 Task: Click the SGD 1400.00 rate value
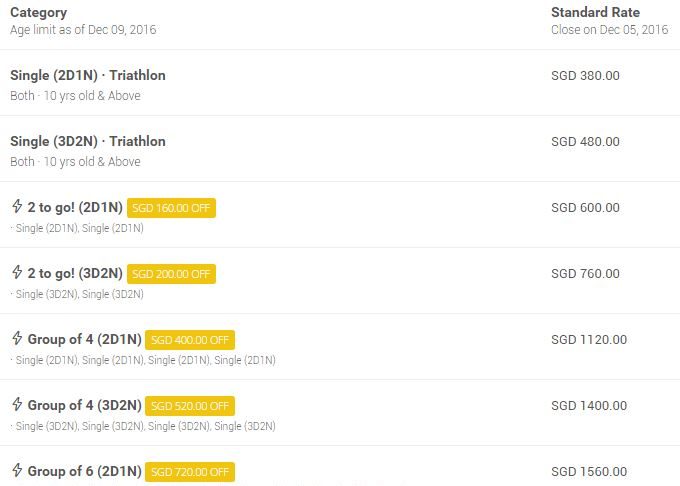coord(589,406)
